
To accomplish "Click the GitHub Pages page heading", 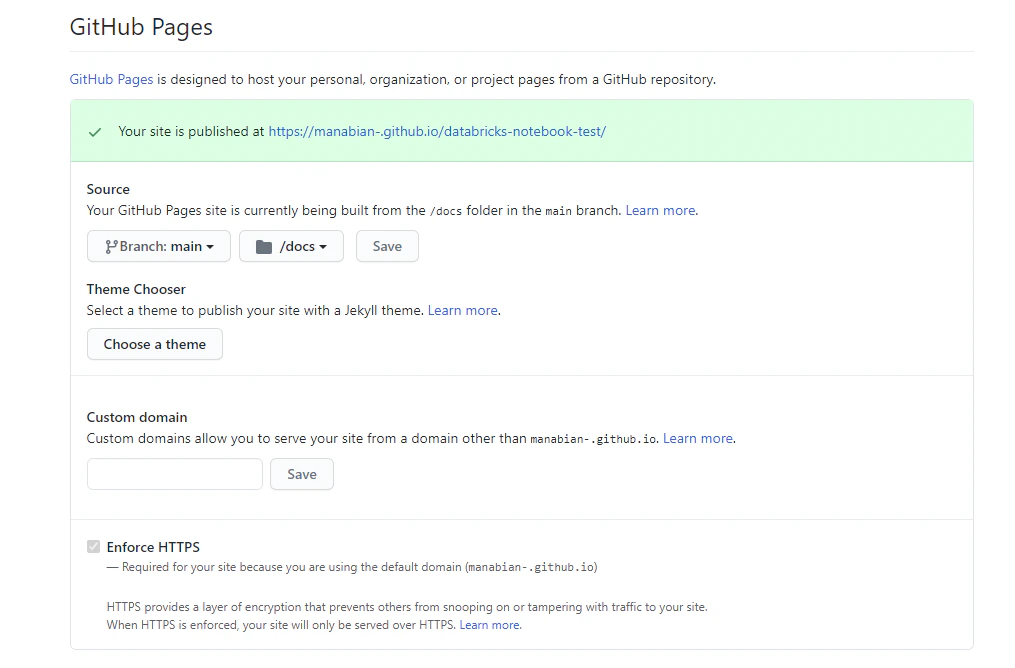I will click(141, 27).
